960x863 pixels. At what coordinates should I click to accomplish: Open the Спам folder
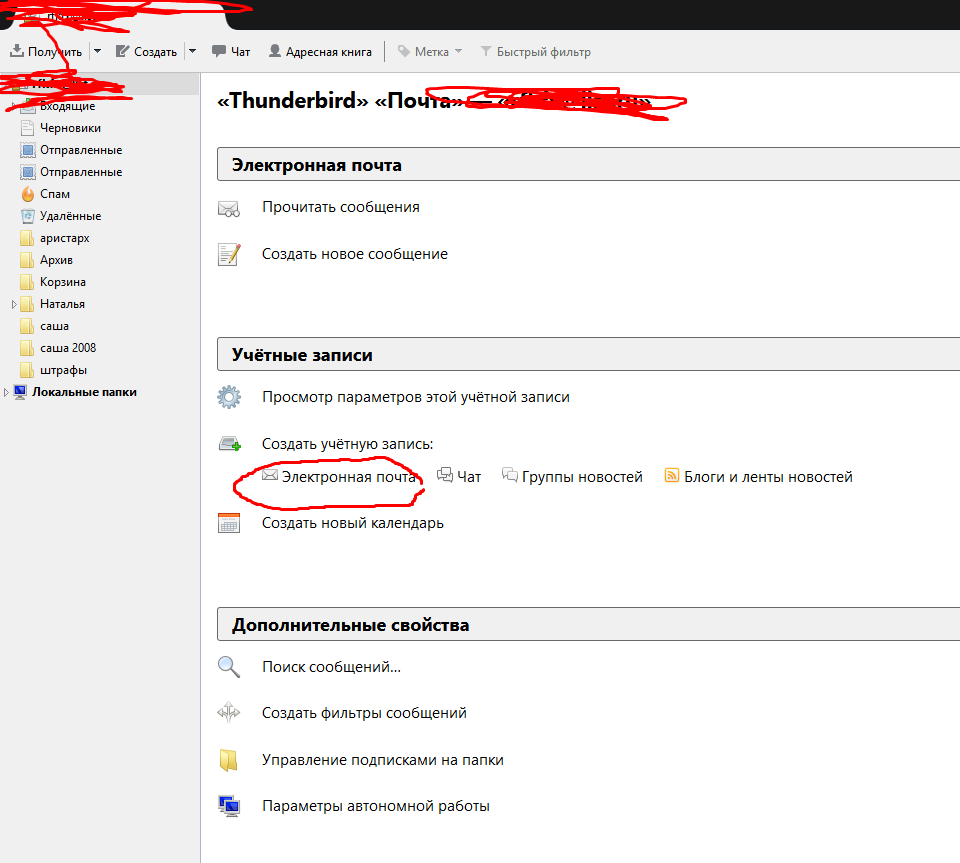click(x=54, y=194)
